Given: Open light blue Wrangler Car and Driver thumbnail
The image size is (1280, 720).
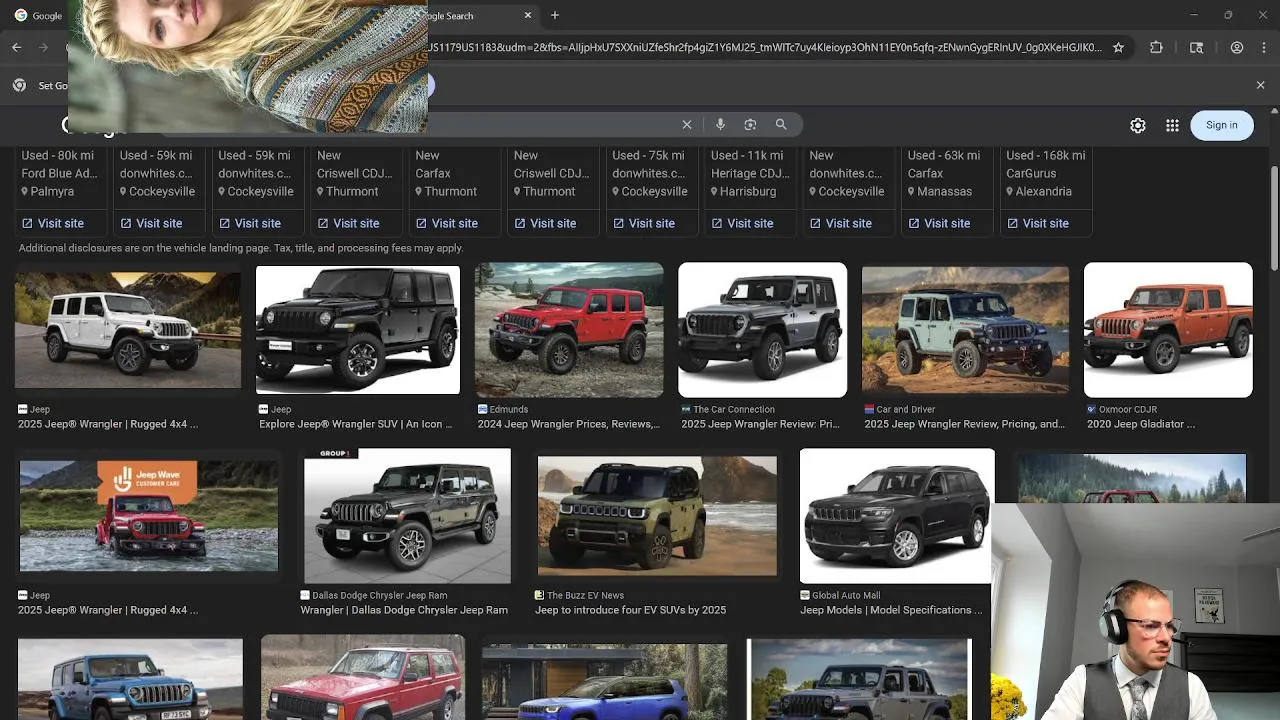Looking at the screenshot, I should click(965, 329).
